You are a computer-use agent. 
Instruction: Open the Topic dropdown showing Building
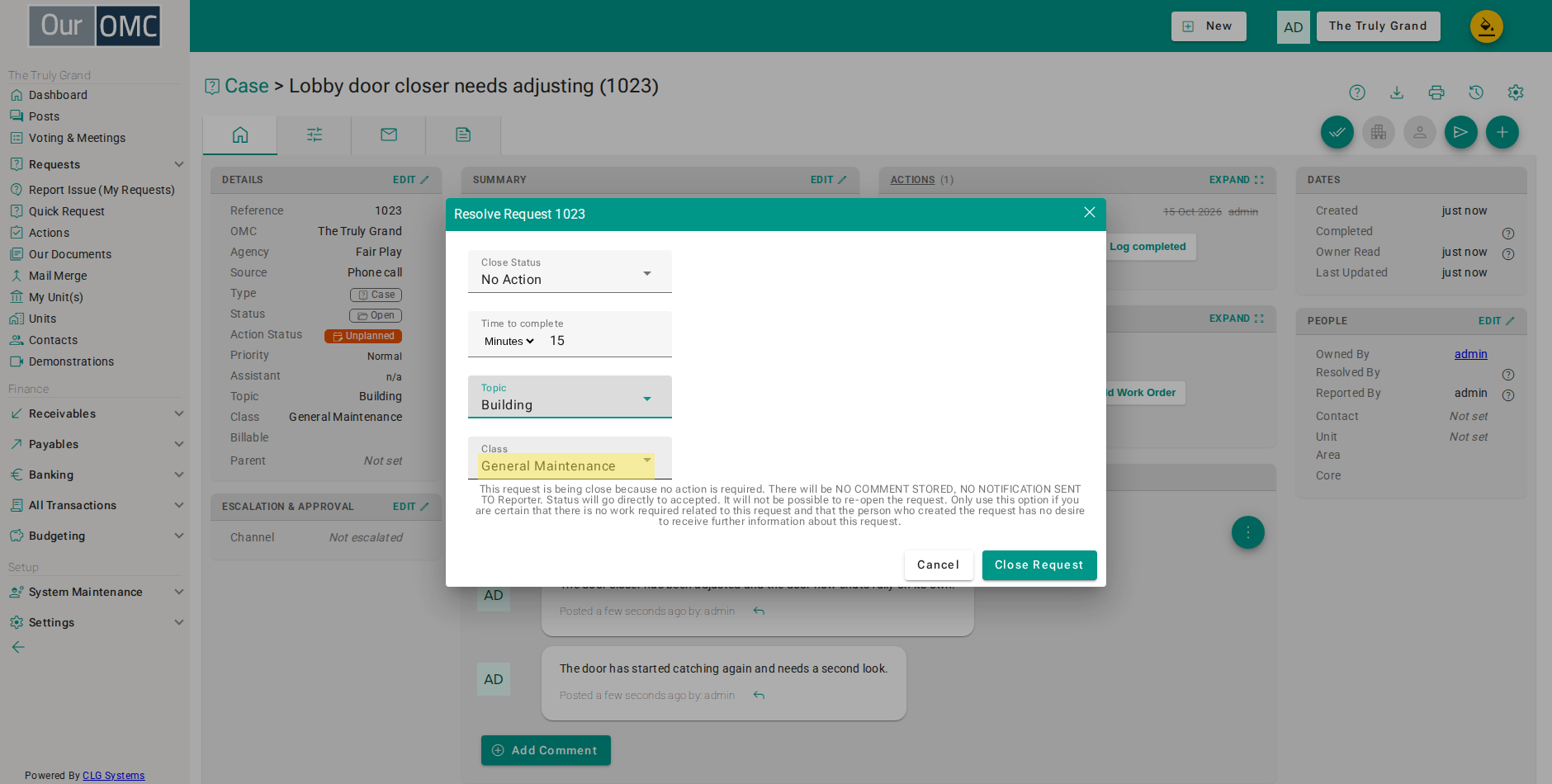tap(570, 397)
